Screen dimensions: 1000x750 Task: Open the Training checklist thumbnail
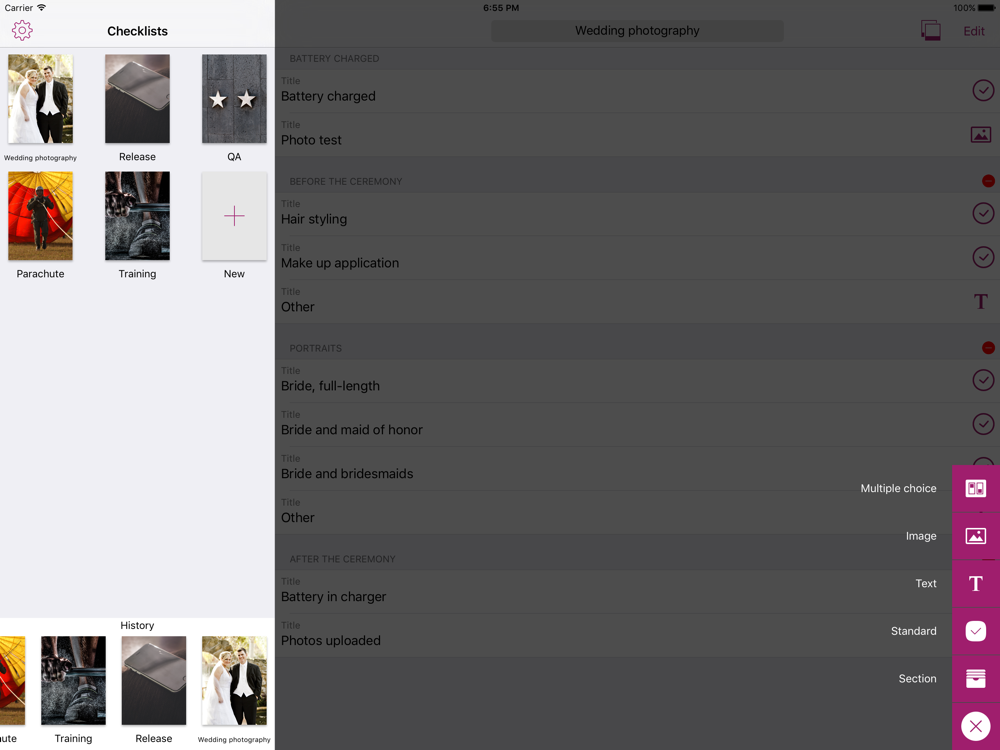pyautogui.click(x=137, y=216)
